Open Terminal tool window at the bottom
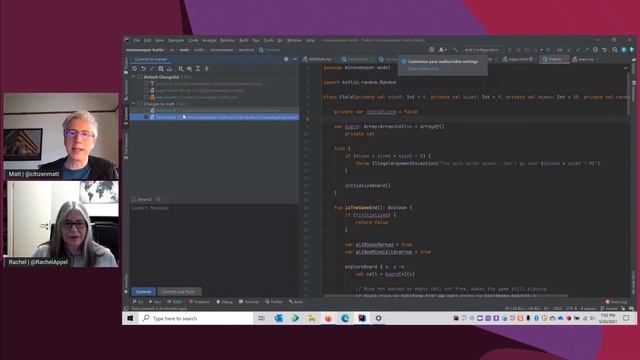 pyautogui.click(x=249, y=302)
